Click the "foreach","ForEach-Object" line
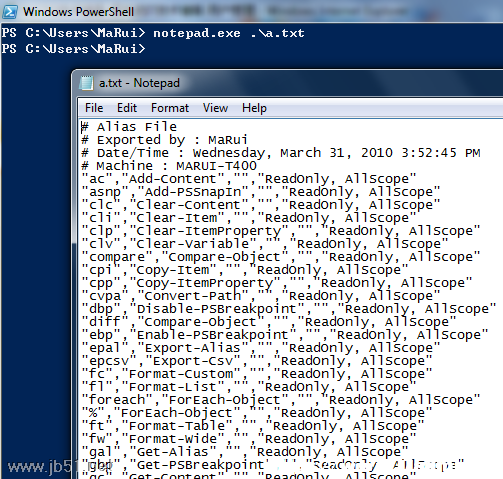Viewport: 503px width, 479px height. (x=281, y=400)
